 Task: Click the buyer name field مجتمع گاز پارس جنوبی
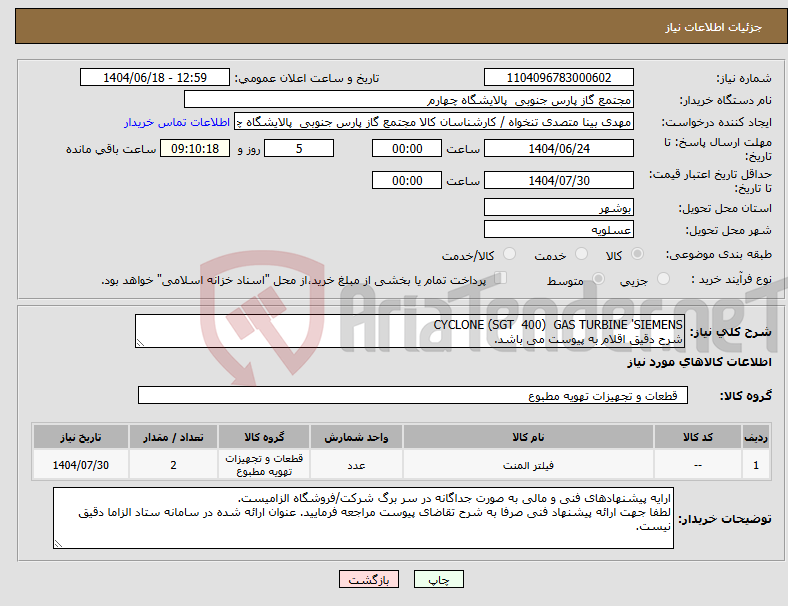click(x=409, y=99)
